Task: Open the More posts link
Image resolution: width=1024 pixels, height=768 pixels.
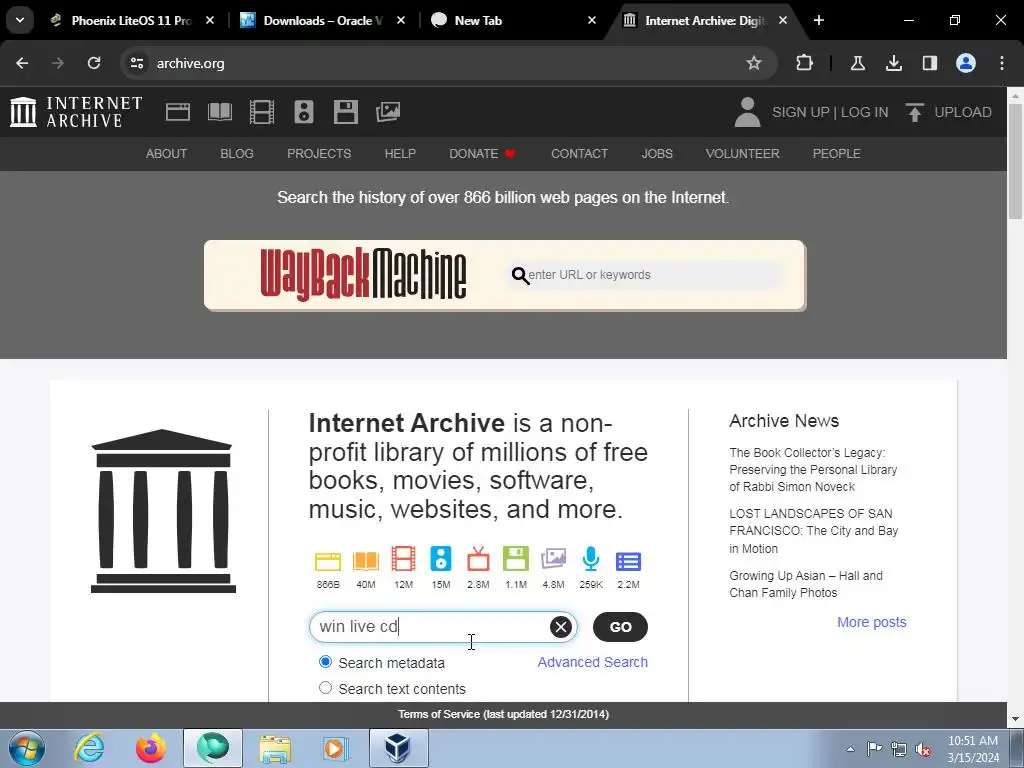Action: coord(872,622)
